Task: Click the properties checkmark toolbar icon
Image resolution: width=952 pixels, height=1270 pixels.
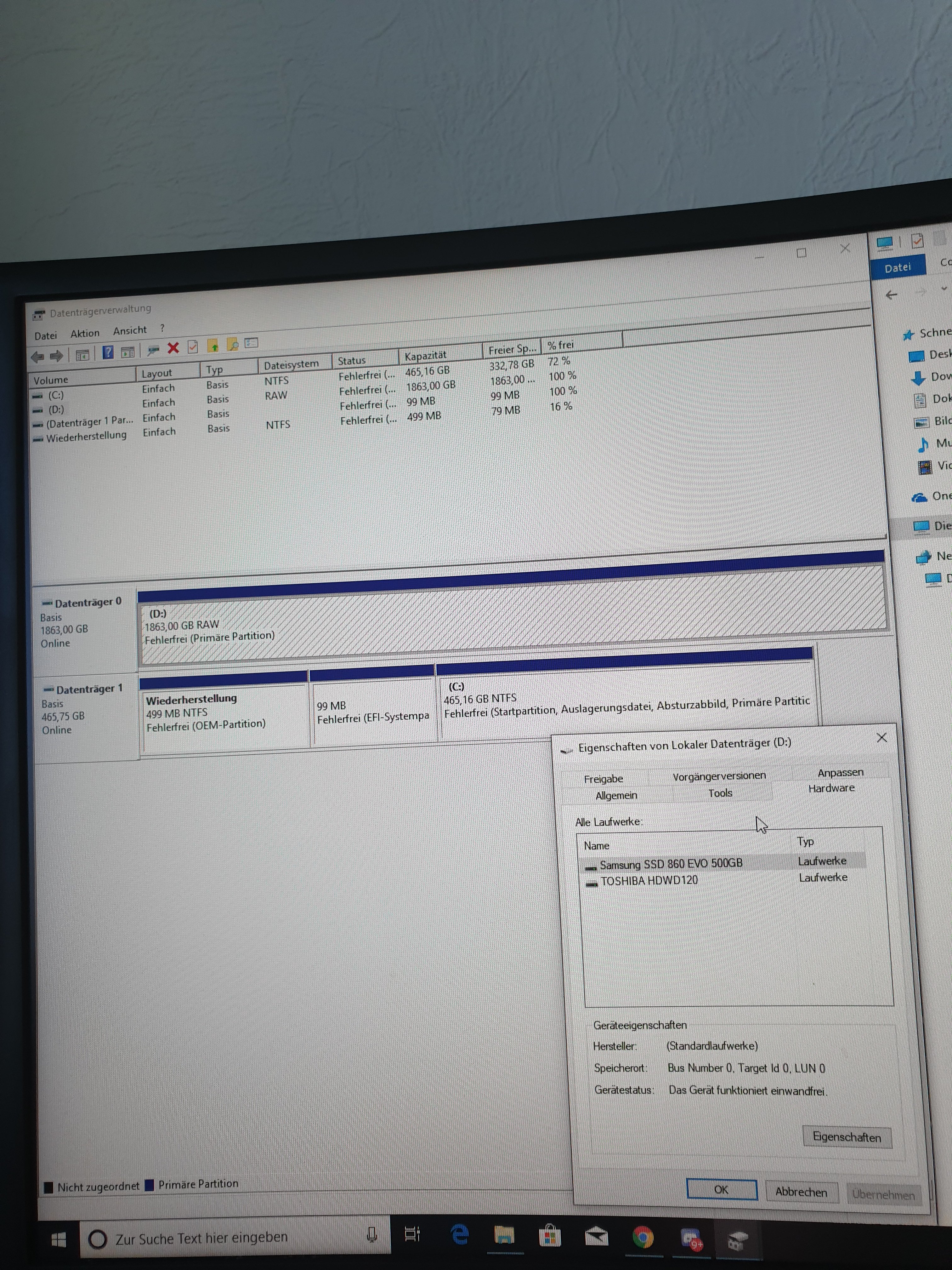Action: click(193, 347)
